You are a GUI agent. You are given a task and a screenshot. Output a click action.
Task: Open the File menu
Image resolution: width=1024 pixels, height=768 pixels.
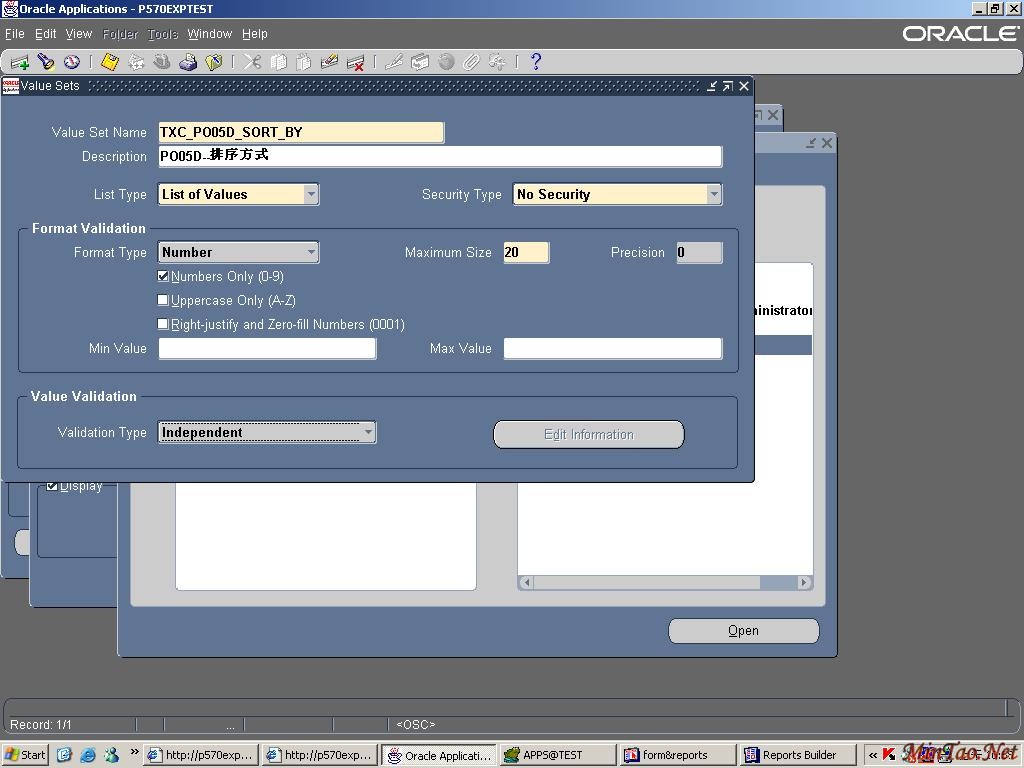(14, 34)
